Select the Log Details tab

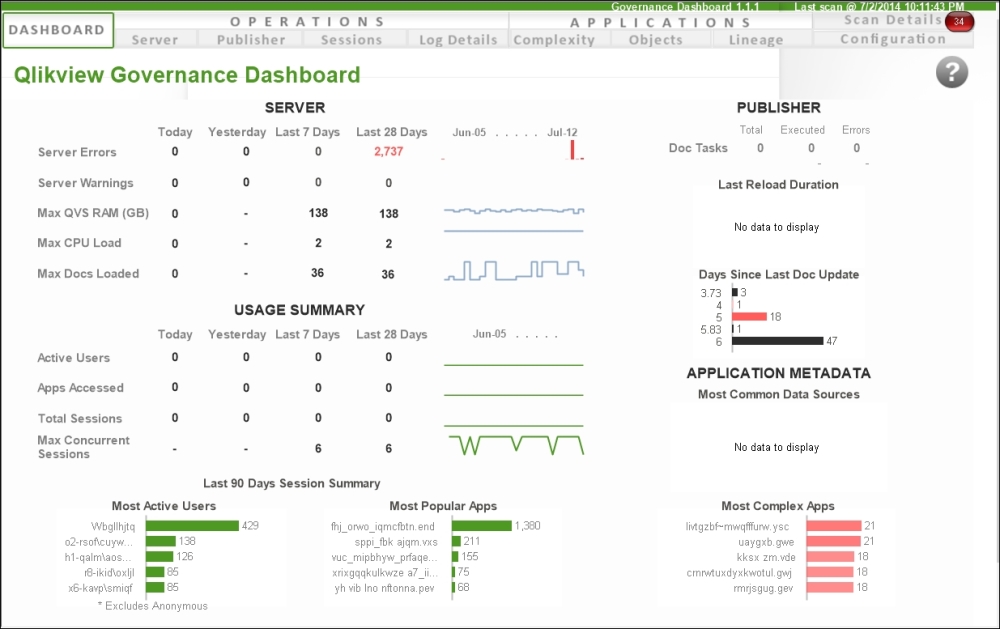[x=458, y=40]
